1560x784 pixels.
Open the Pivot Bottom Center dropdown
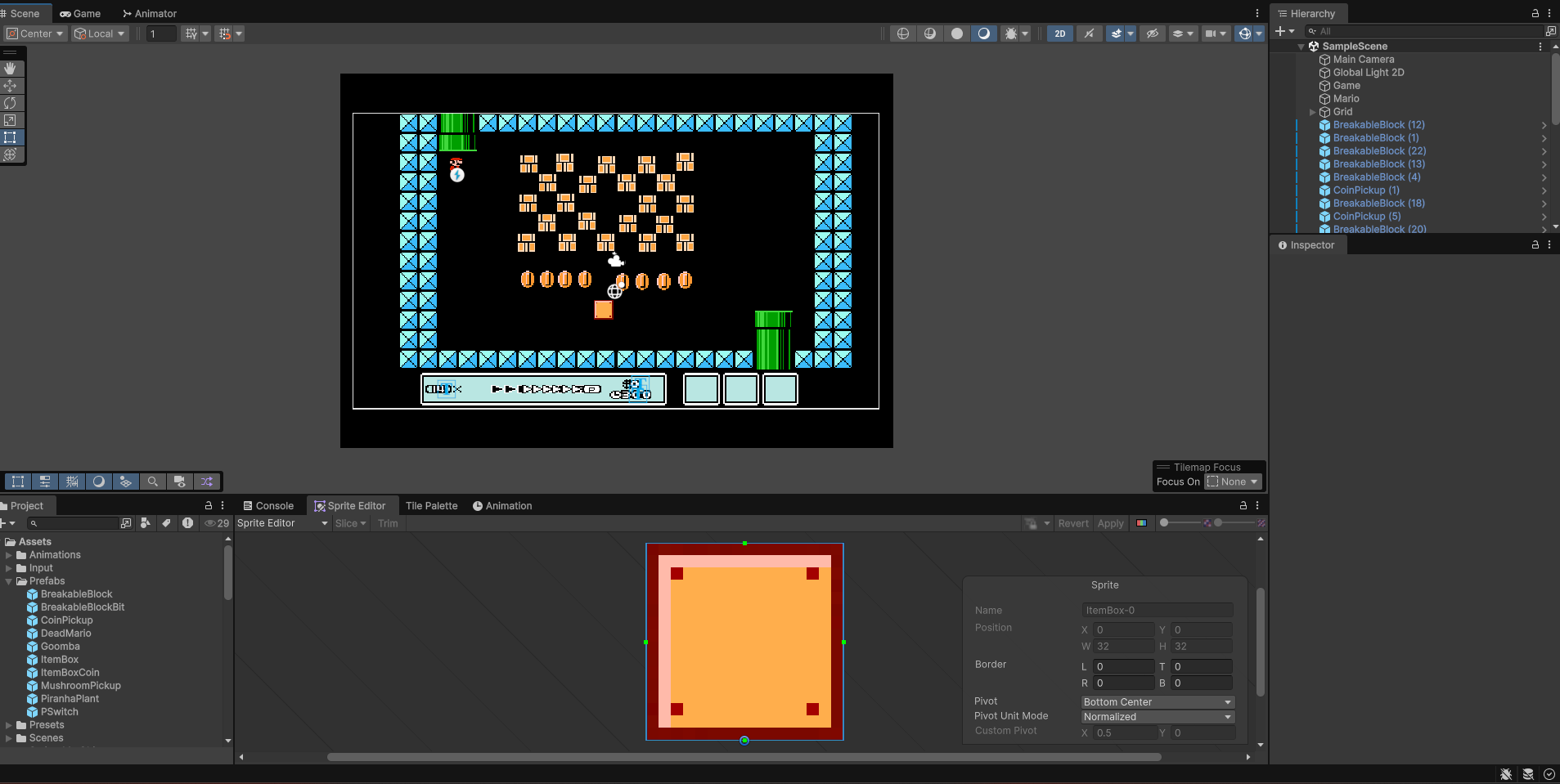click(x=1157, y=702)
